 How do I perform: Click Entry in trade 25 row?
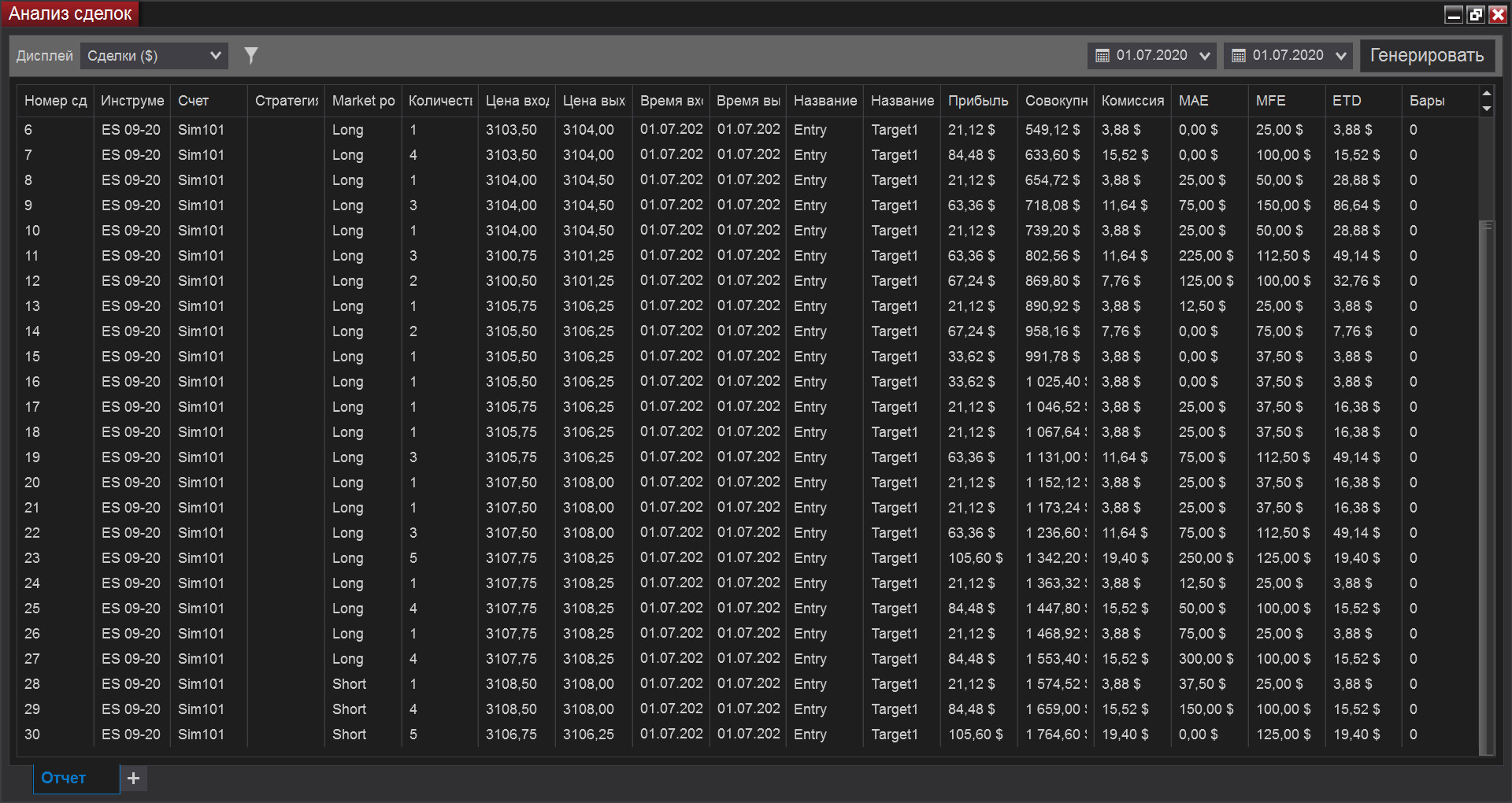(x=810, y=609)
